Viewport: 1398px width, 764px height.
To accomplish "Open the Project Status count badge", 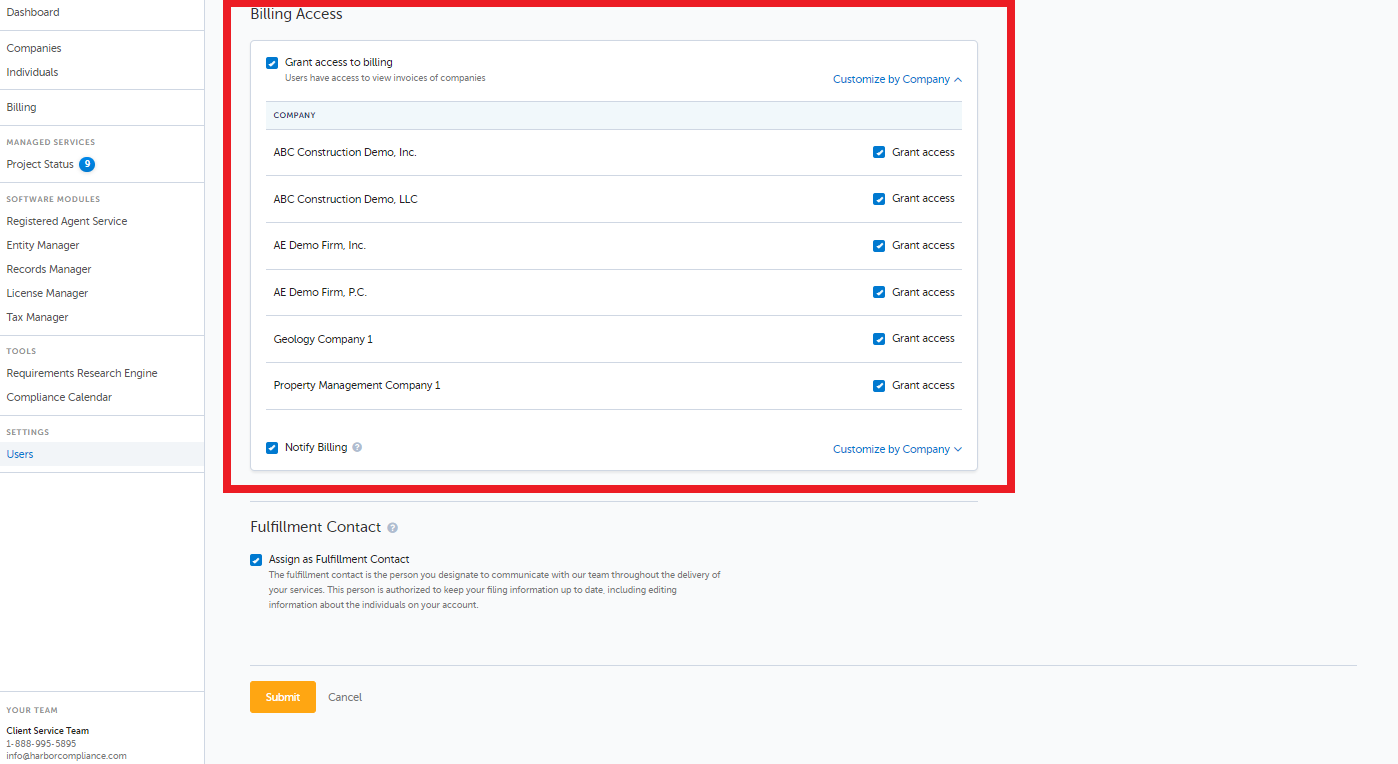I will point(87,164).
